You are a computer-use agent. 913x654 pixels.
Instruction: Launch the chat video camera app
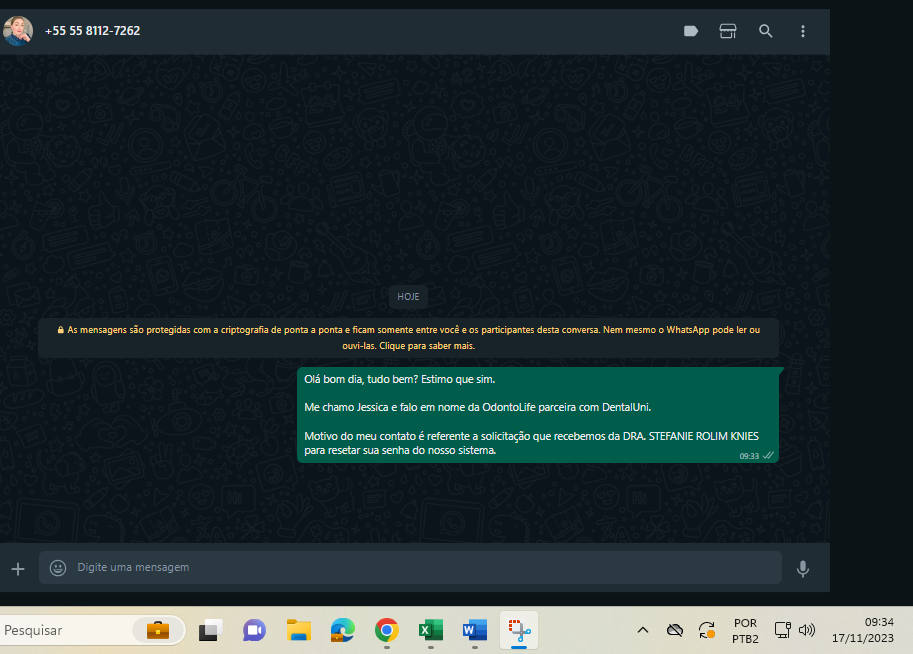tap(254, 630)
